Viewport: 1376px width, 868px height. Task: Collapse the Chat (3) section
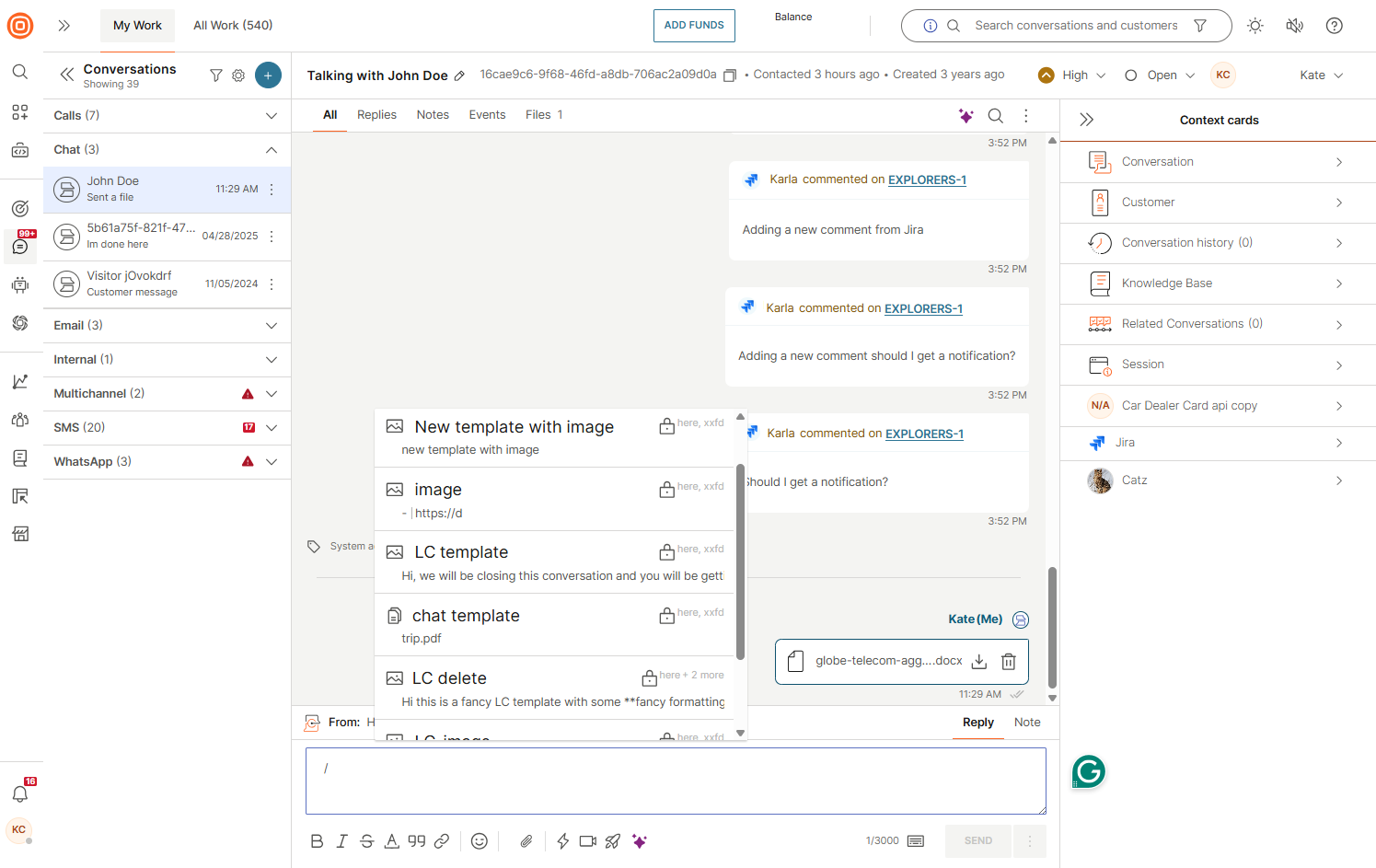[271, 149]
